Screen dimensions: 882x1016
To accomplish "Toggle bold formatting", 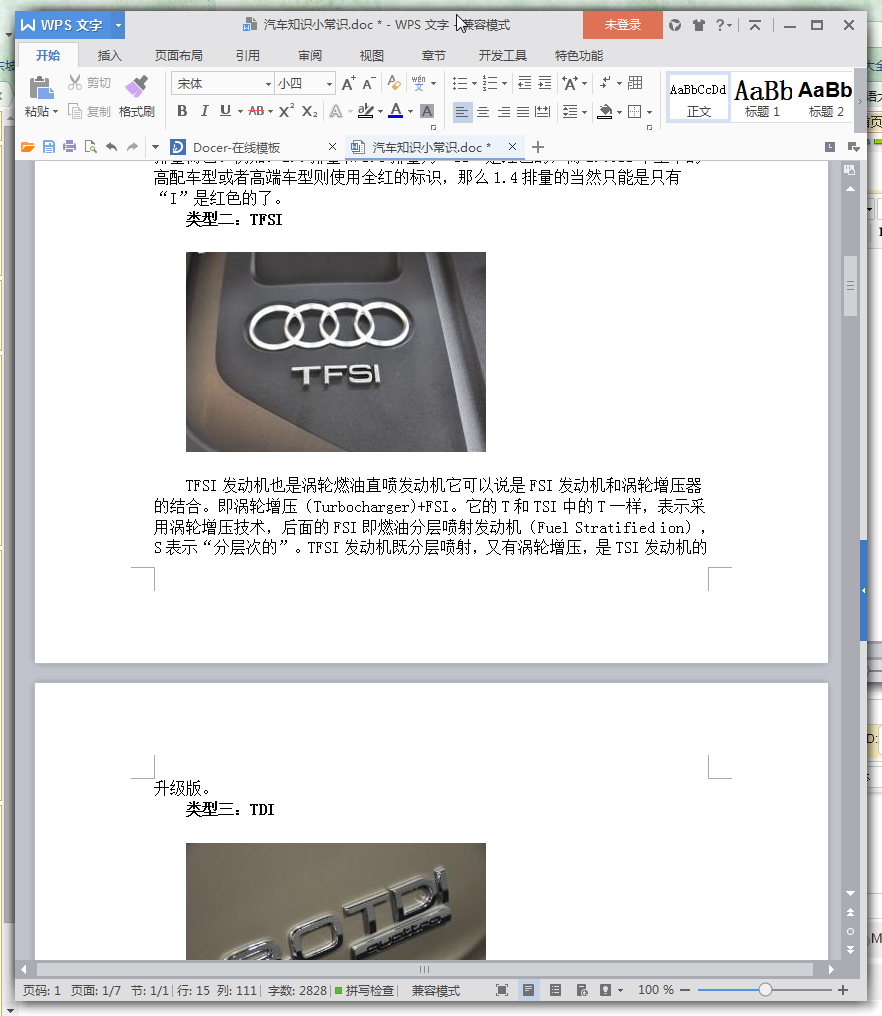I will (x=182, y=111).
